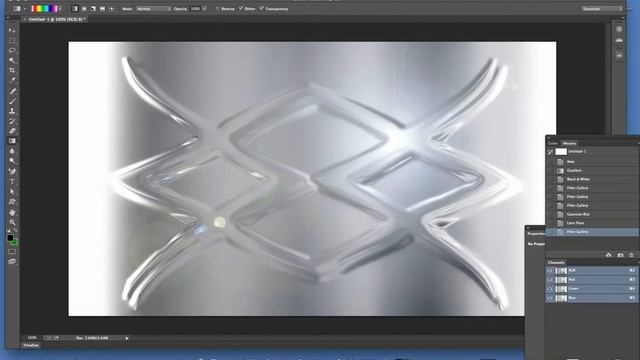
Task: Select the Gradient tool in toolbar
Action: pyautogui.click(x=12, y=141)
